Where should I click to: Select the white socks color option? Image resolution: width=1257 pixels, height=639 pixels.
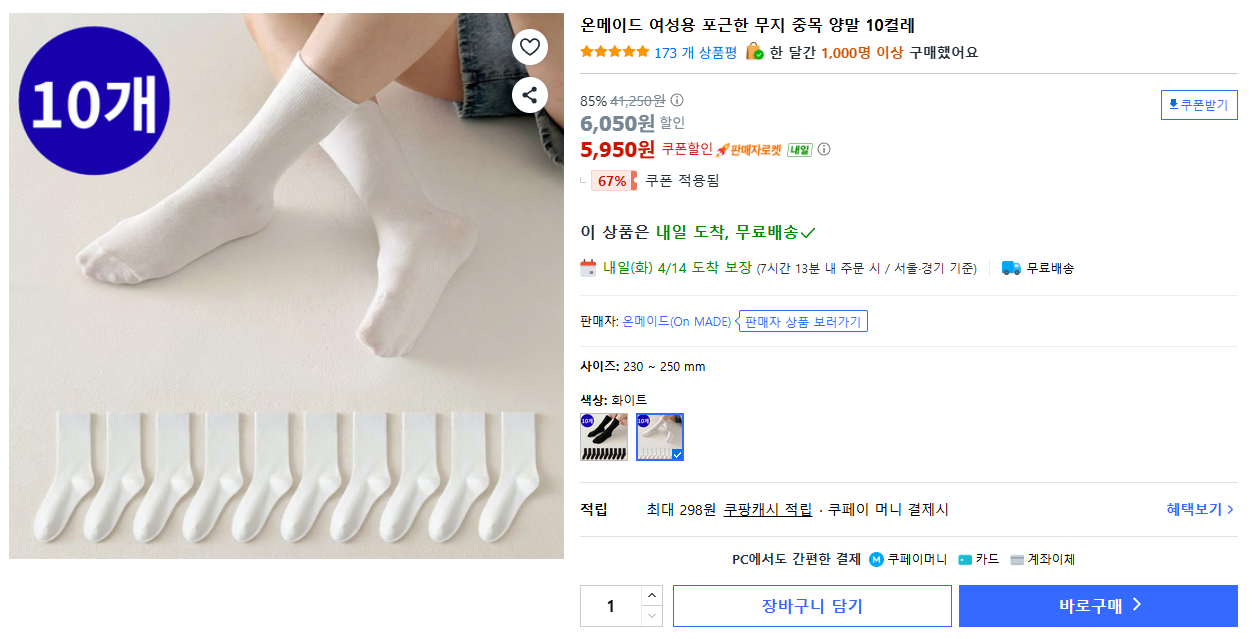pos(660,437)
